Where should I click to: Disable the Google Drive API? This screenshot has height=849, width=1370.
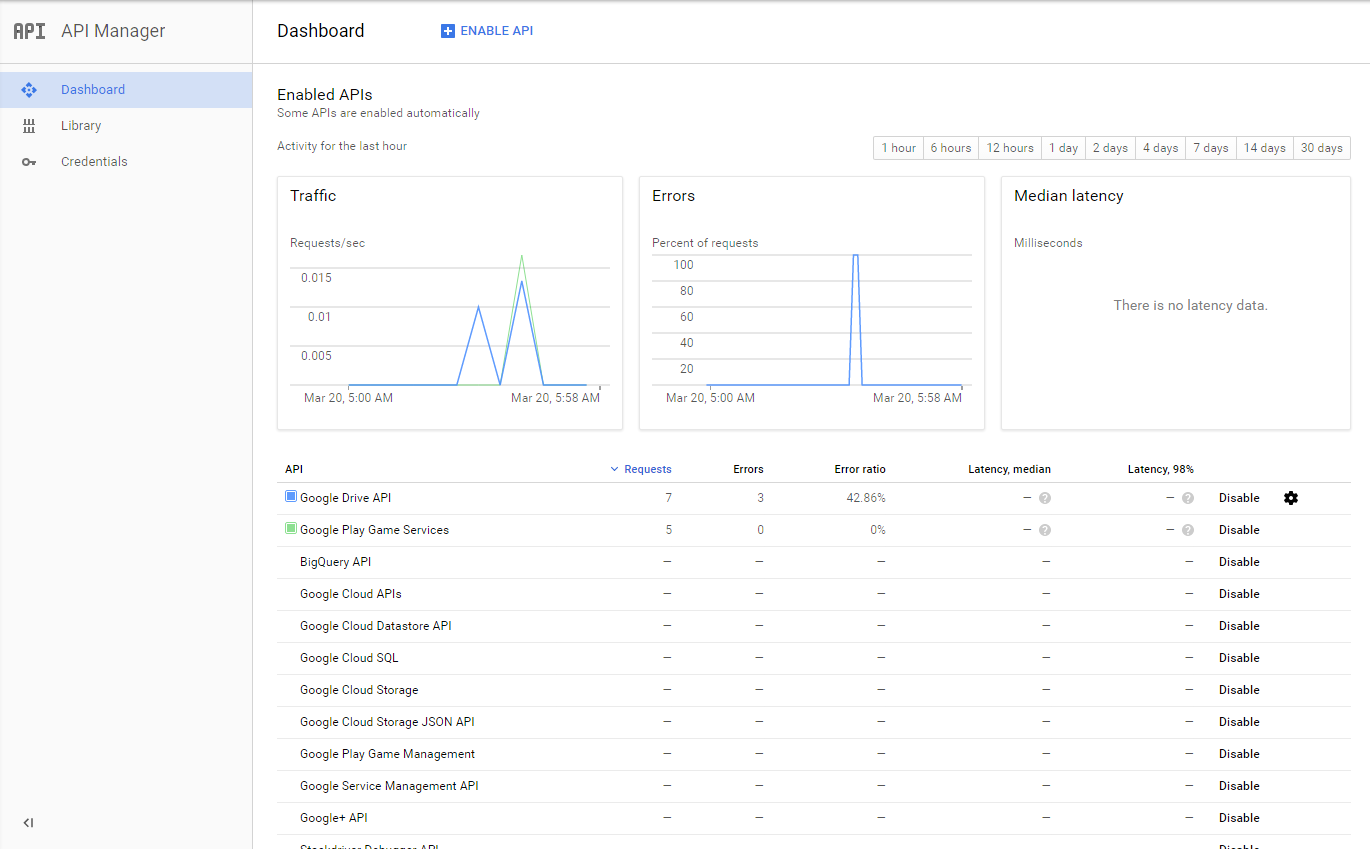tap(1239, 498)
